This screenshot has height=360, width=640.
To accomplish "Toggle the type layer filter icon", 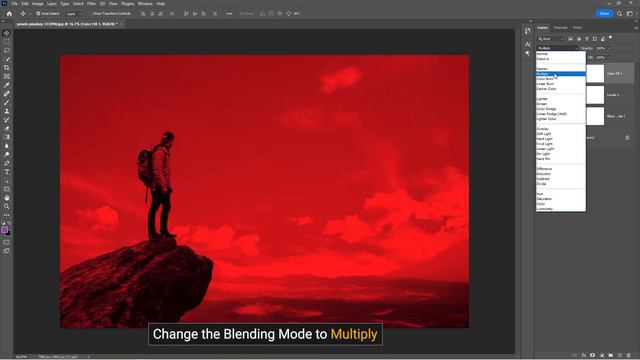I will (x=587, y=39).
